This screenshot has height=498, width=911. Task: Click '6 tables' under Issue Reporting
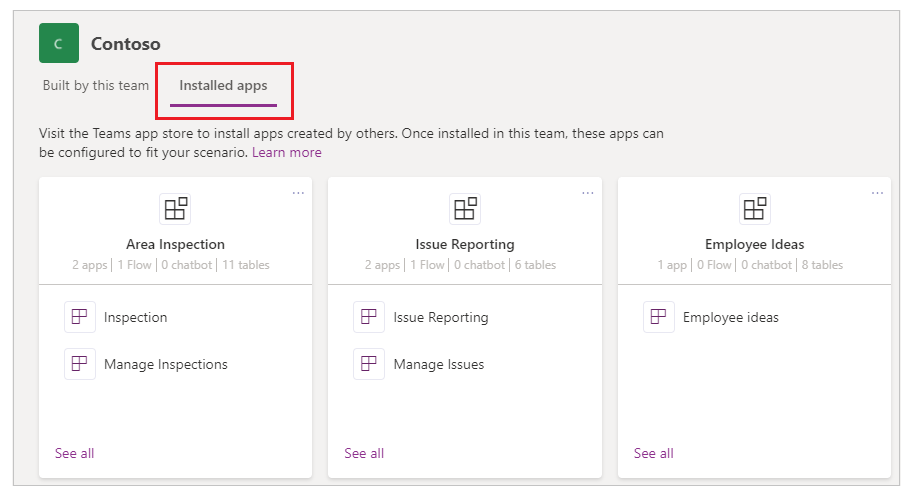pyautogui.click(x=535, y=265)
